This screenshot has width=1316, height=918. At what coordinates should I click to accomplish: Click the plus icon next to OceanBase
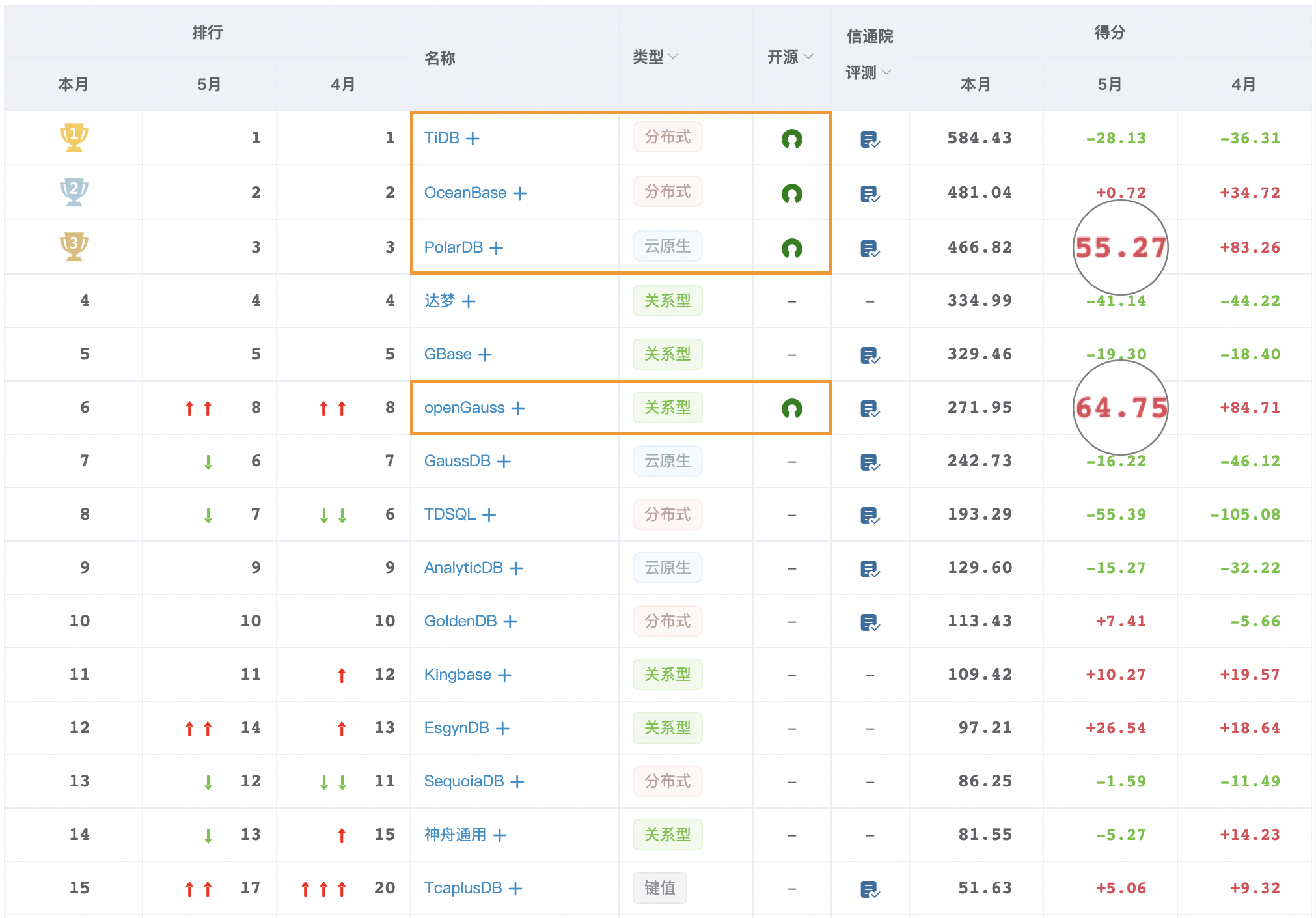(x=520, y=193)
